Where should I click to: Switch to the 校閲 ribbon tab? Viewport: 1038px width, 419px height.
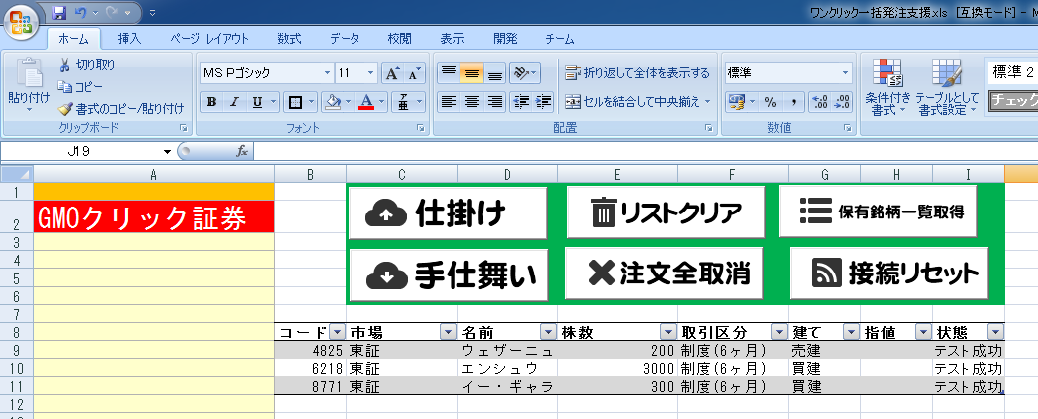[399, 39]
